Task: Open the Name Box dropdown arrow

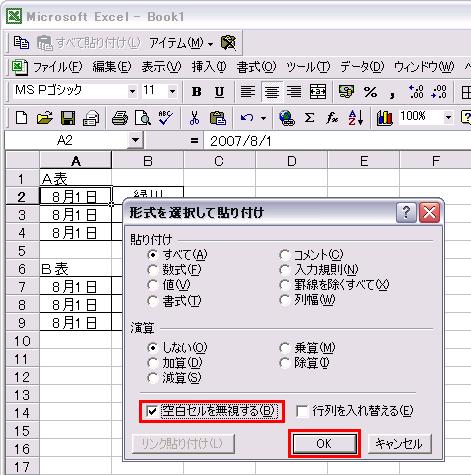Action: click(135, 140)
